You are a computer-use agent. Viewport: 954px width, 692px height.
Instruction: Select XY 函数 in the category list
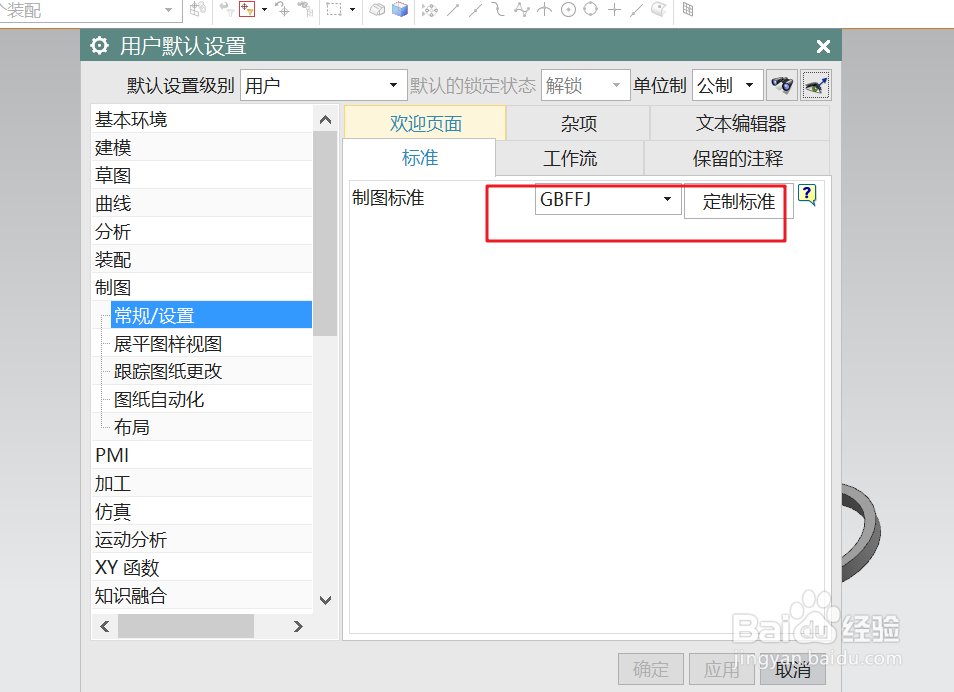202,567
